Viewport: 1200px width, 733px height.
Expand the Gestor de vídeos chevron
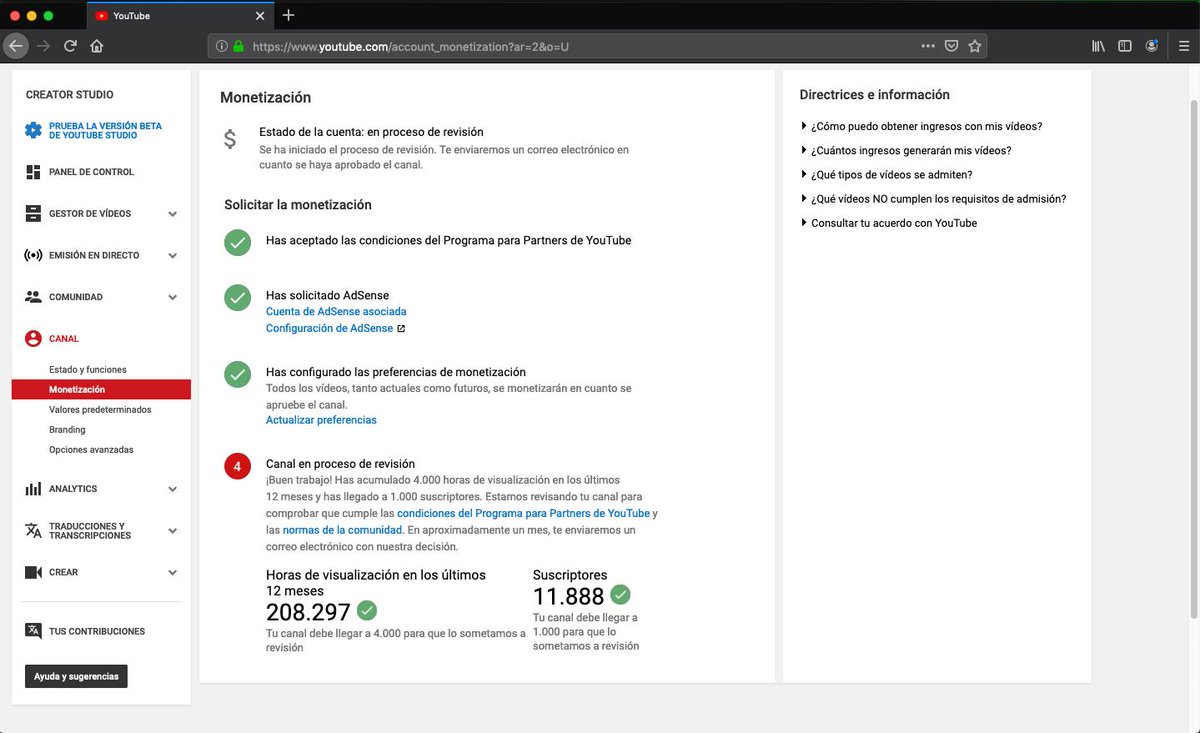pos(172,214)
